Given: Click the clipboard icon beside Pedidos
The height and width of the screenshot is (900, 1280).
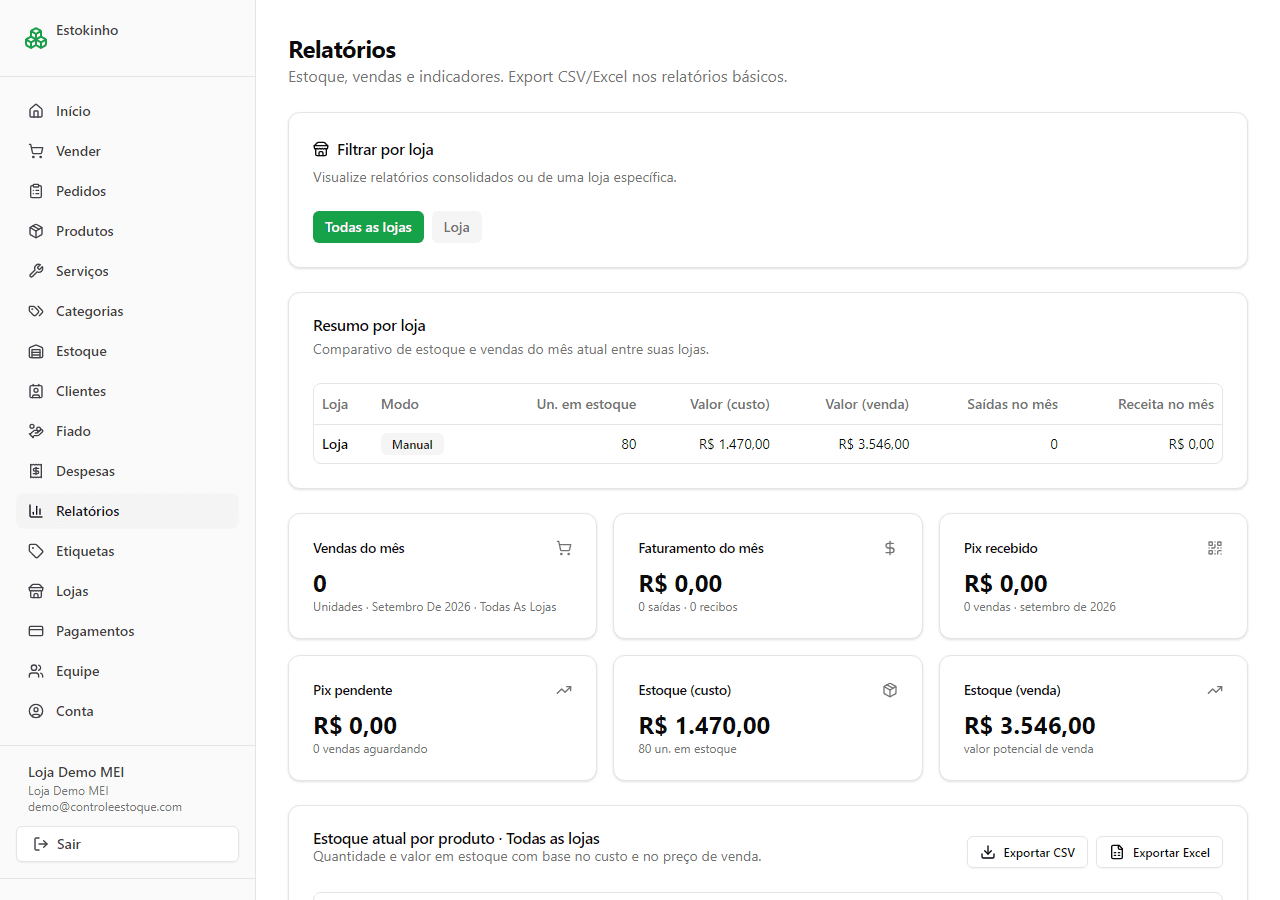Looking at the screenshot, I should coord(36,191).
